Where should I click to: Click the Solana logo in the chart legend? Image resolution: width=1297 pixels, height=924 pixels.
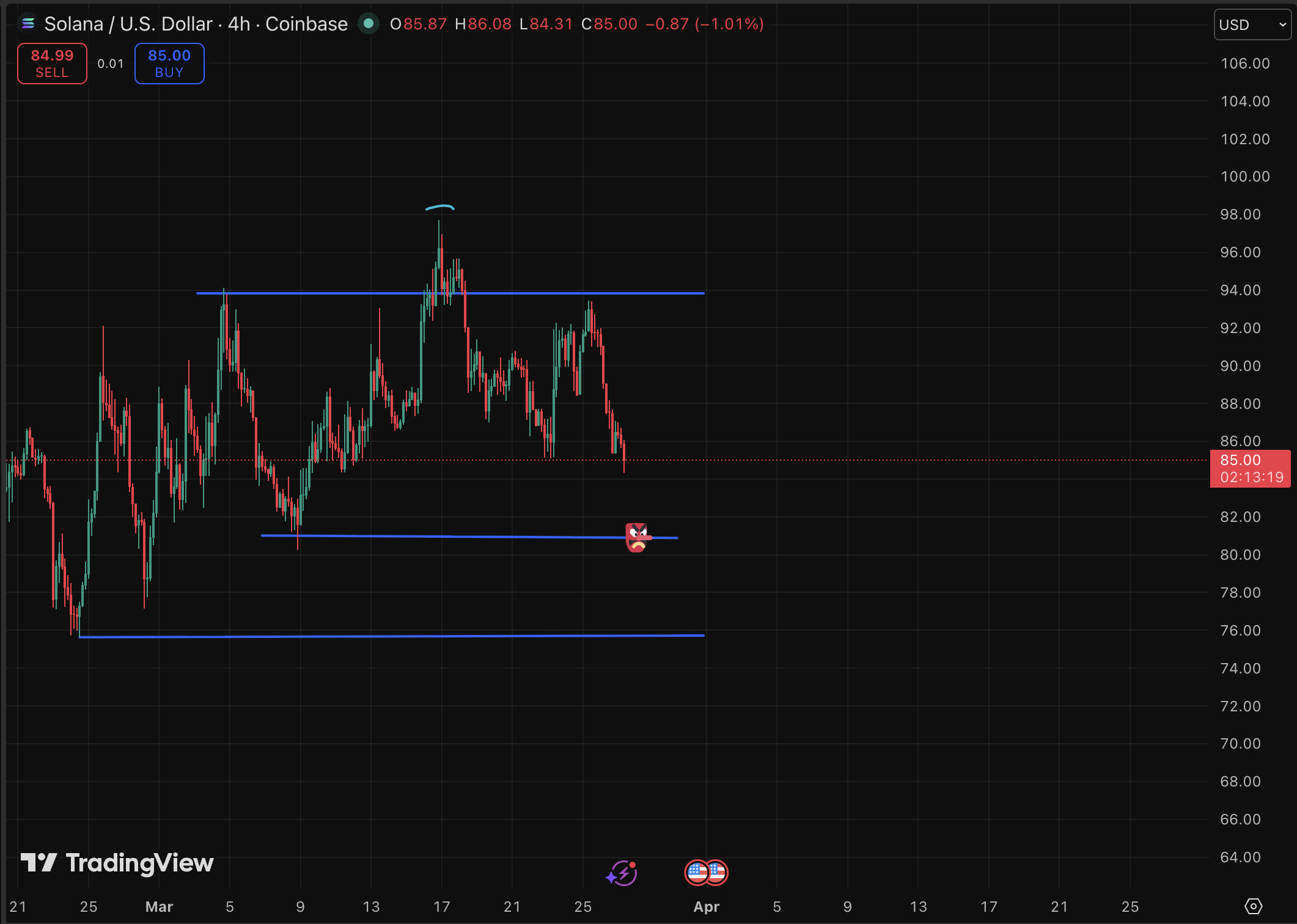pos(29,24)
